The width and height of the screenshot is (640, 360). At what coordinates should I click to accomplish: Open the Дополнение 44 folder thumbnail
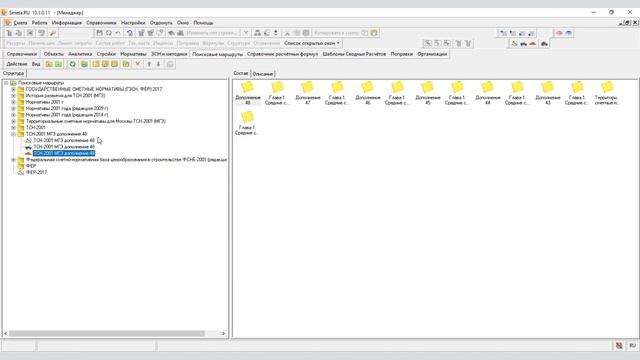(487, 93)
